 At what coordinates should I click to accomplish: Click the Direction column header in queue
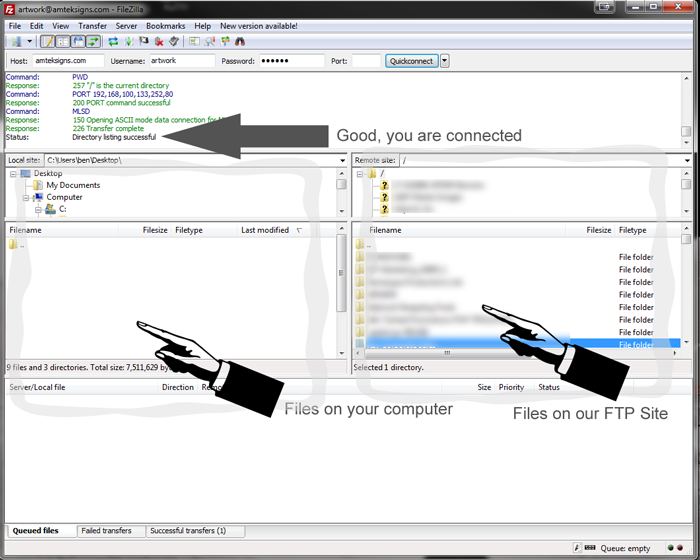tap(178, 387)
